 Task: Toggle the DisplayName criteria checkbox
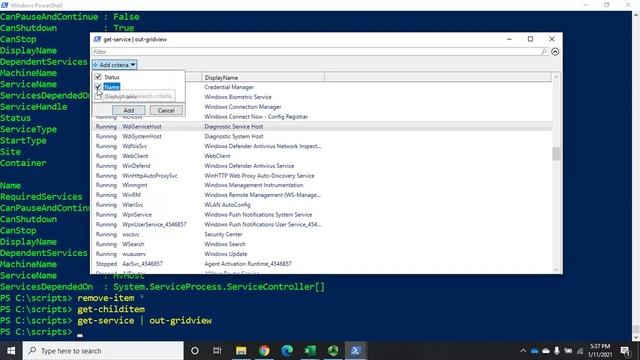pyautogui.click(x=98, y=97)
